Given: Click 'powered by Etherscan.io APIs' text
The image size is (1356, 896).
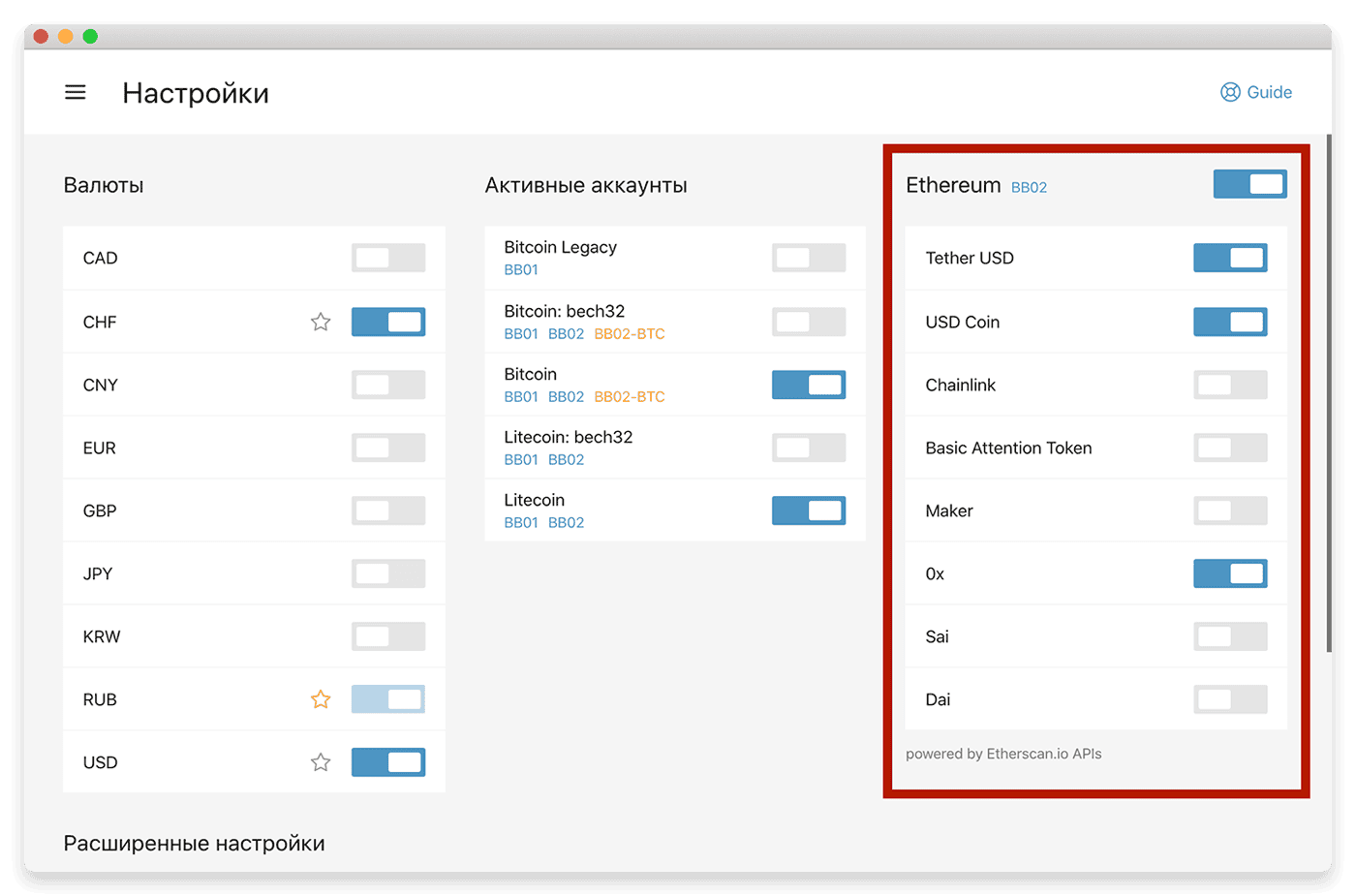Looking at the screenshot, I should coord(1003,754).
